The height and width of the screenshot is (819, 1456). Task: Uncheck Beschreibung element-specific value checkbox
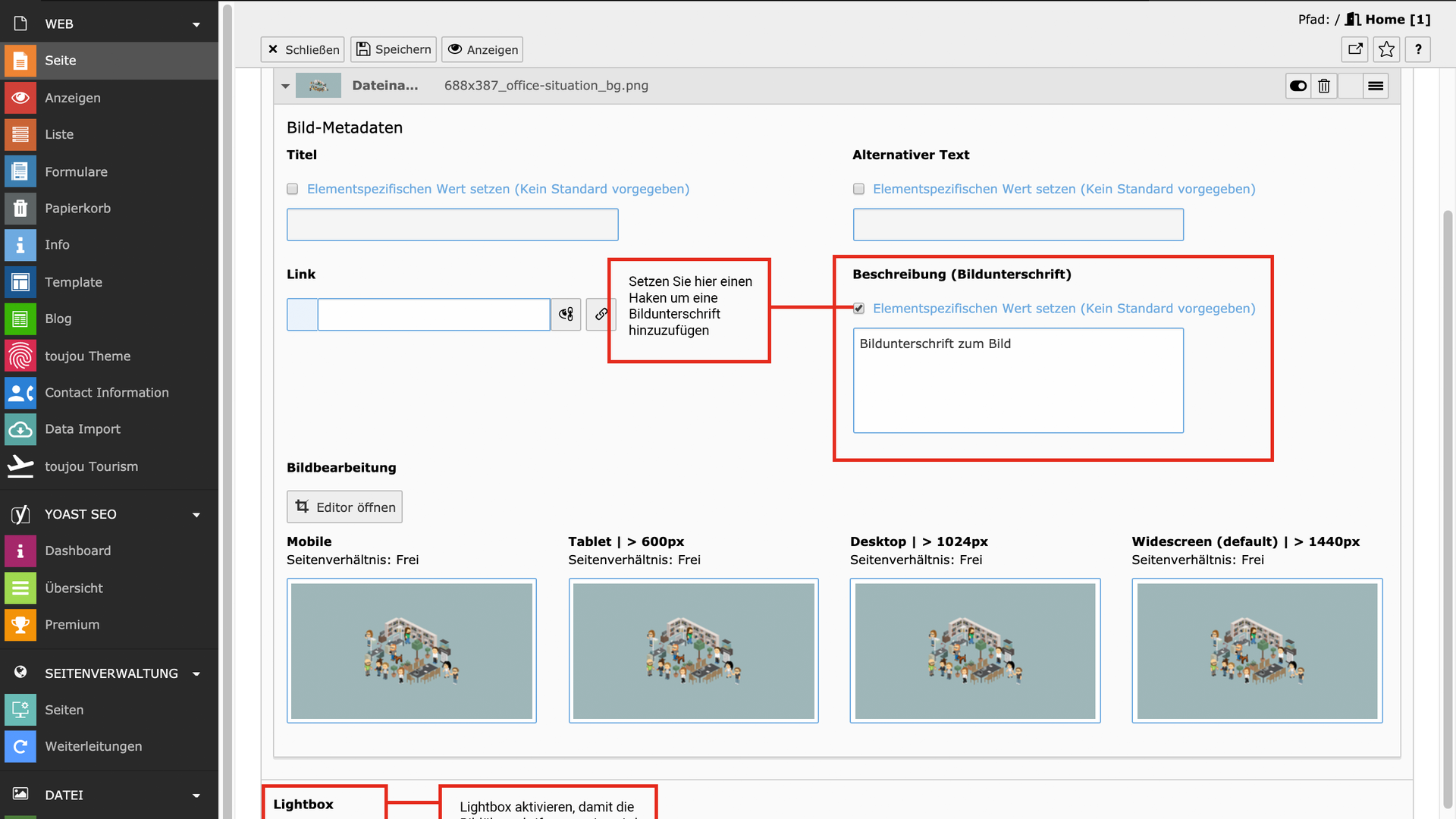click(858, 309)
